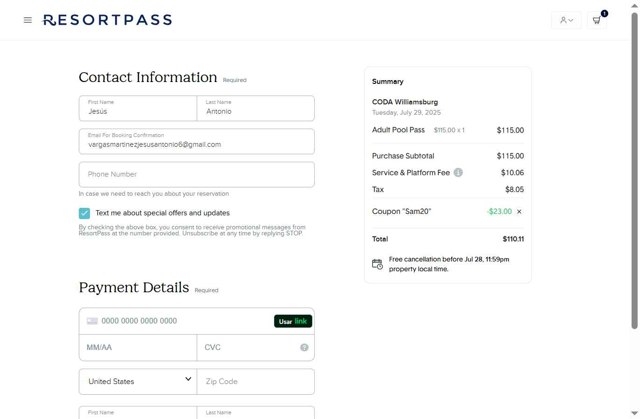Image resolution: width=640 pixels, height=419 pixels.
Task: Click the Contact Information heading
Action: click(x=148, y=77)
